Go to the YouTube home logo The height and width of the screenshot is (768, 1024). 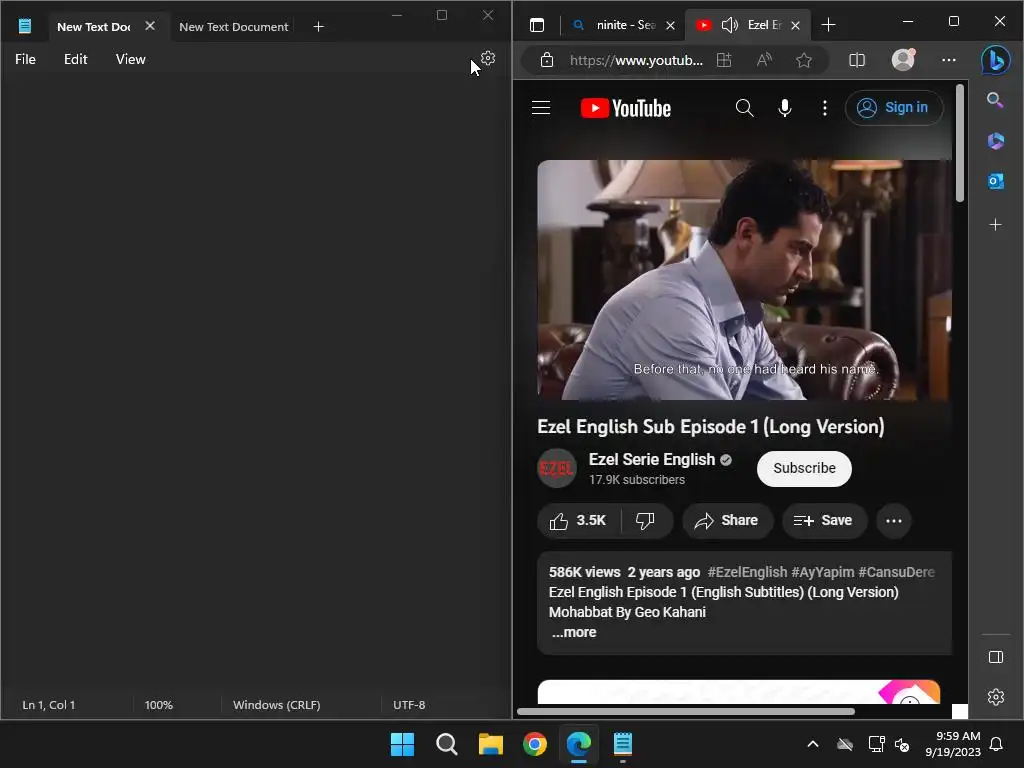tap(626, 108)
